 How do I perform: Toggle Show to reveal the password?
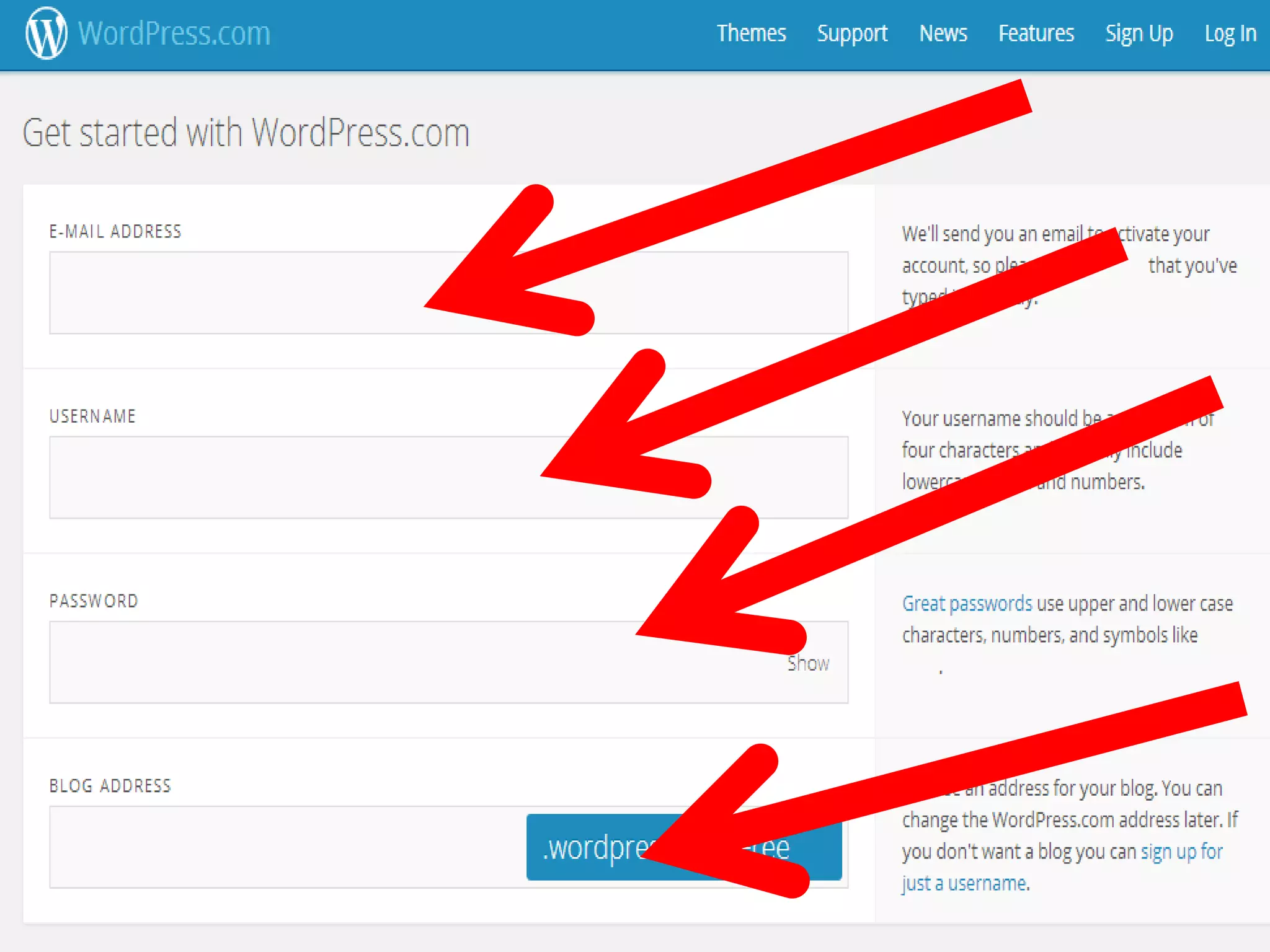pos(808,664)
